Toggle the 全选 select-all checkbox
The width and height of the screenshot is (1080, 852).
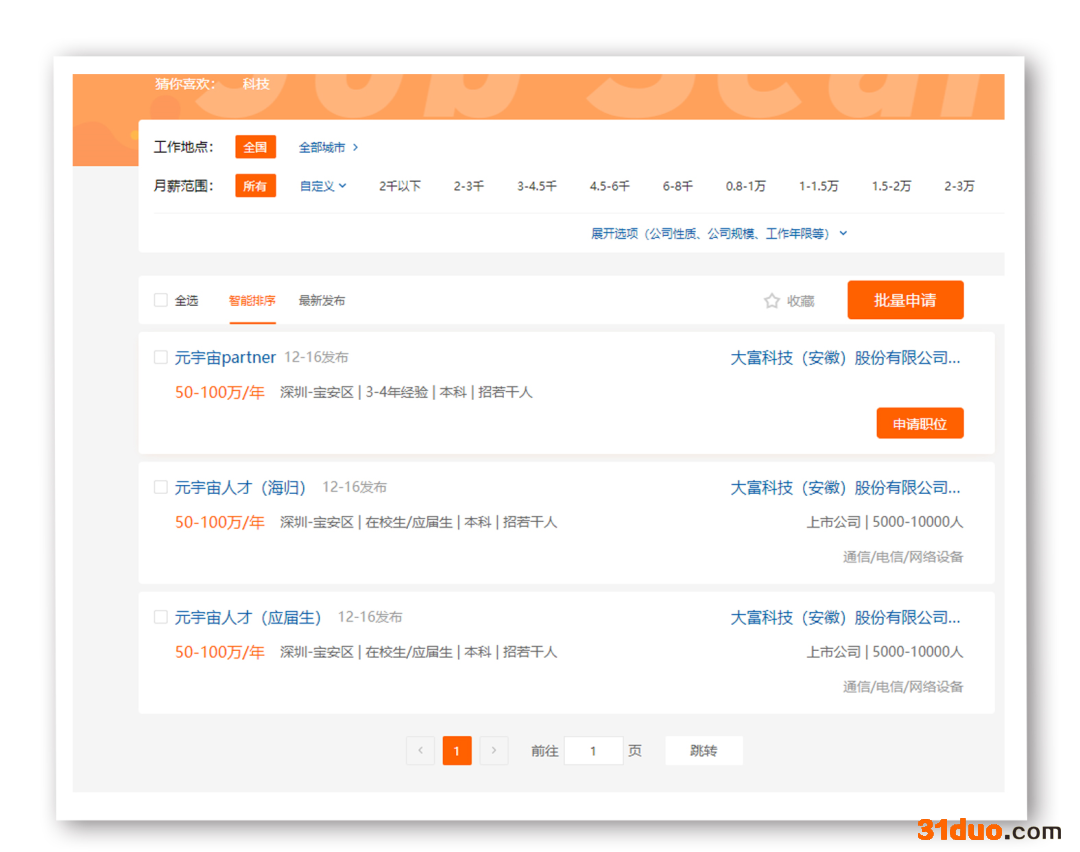pos(161,300)
